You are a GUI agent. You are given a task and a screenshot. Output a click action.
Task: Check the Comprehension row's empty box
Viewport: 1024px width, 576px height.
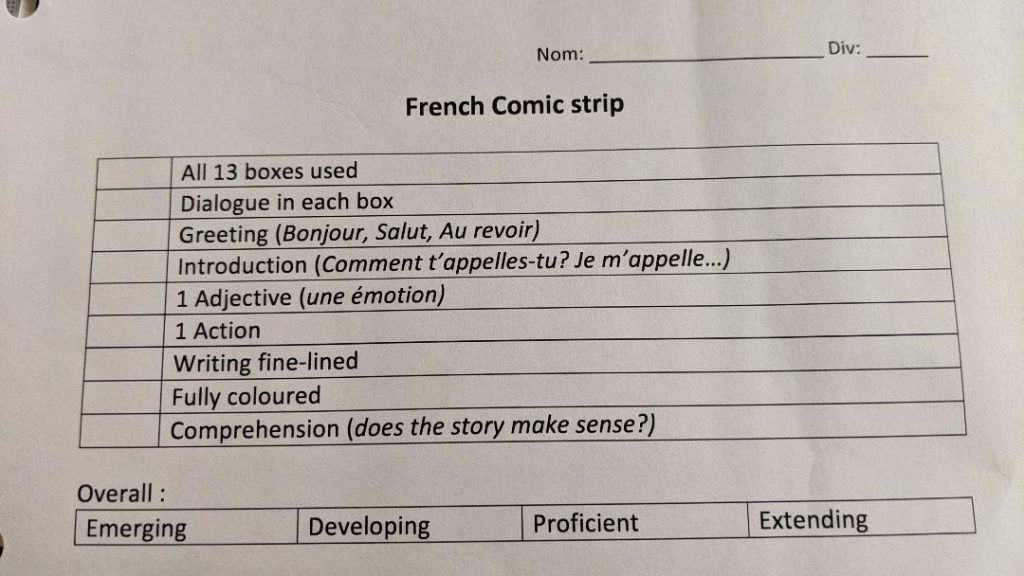coord(119,431)
